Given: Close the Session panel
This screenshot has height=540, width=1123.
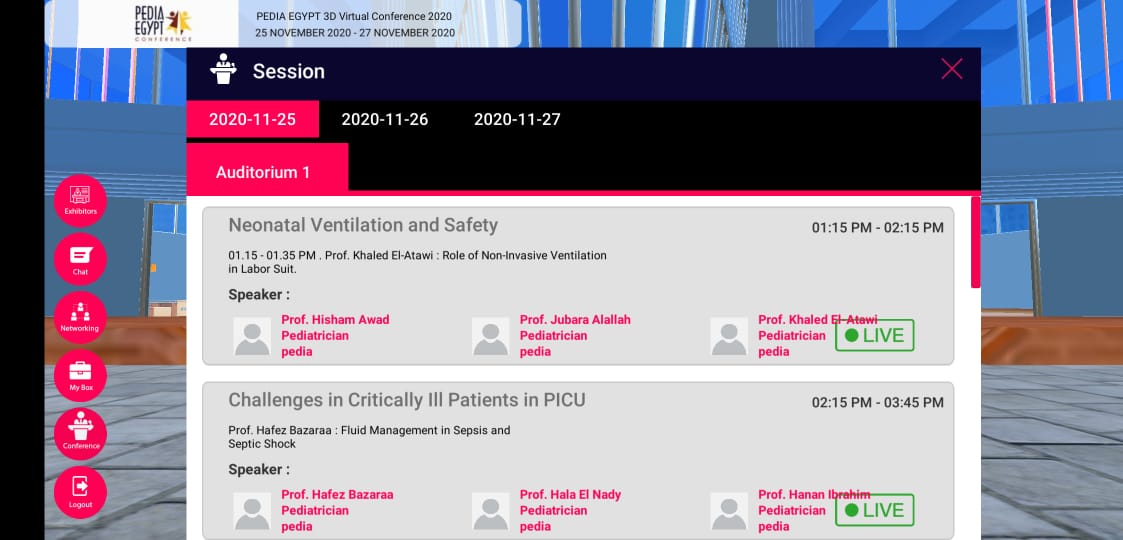Looking at the screenshot, I should 951,69.
